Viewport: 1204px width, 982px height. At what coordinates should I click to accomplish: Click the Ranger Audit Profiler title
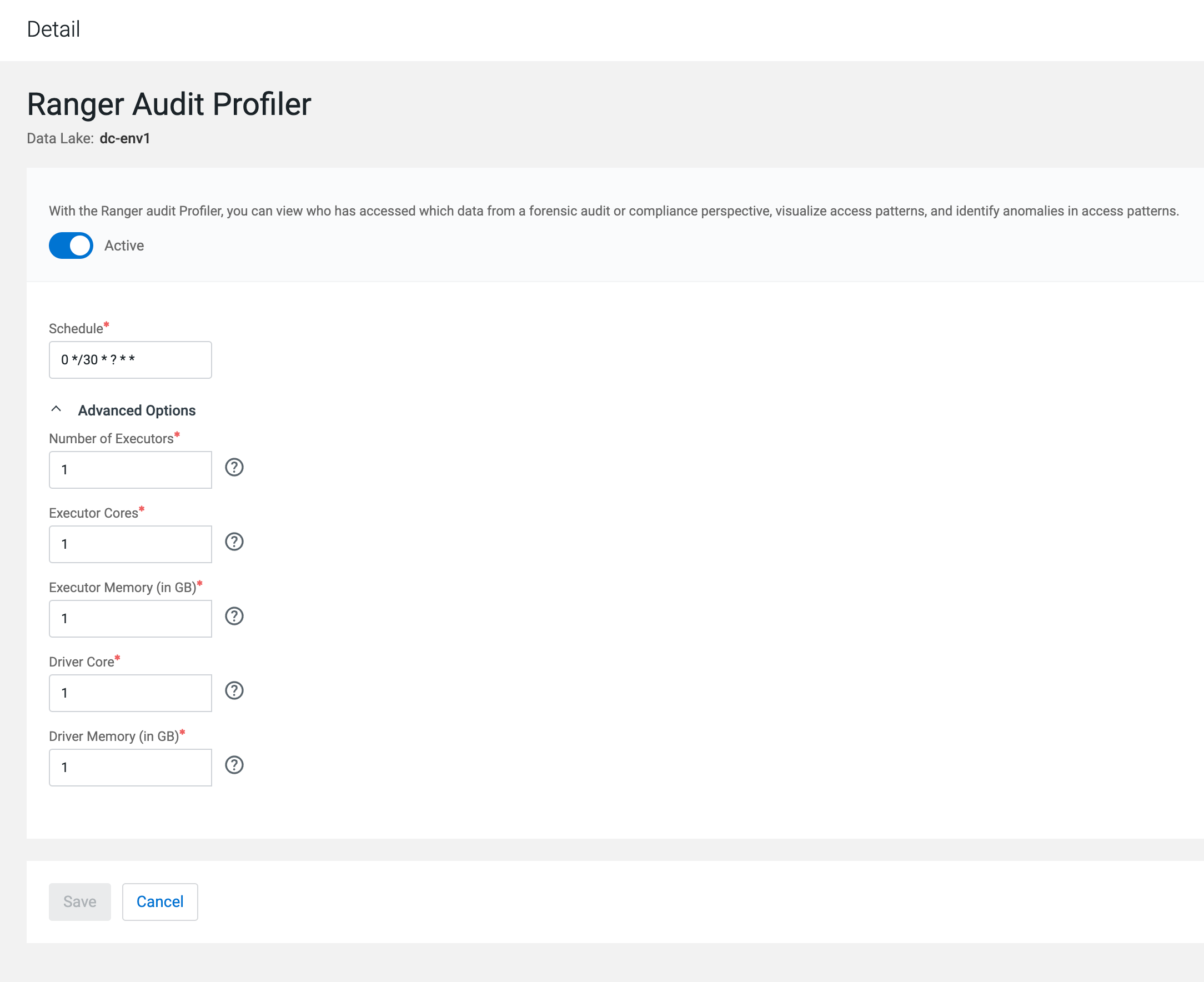169,104
